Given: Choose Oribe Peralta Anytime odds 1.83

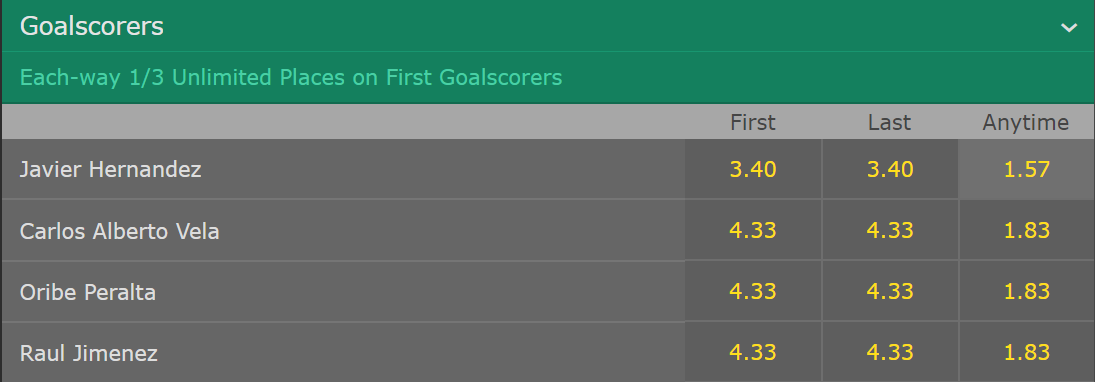Looking at the screenshot, I should tap(1027, 291).
